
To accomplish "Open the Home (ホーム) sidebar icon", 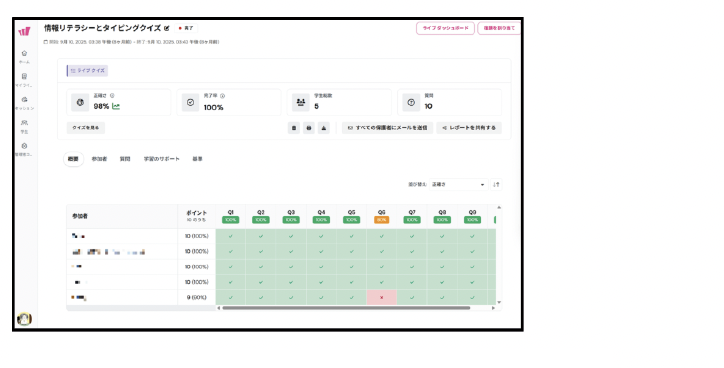I will (x=24, y=54).
